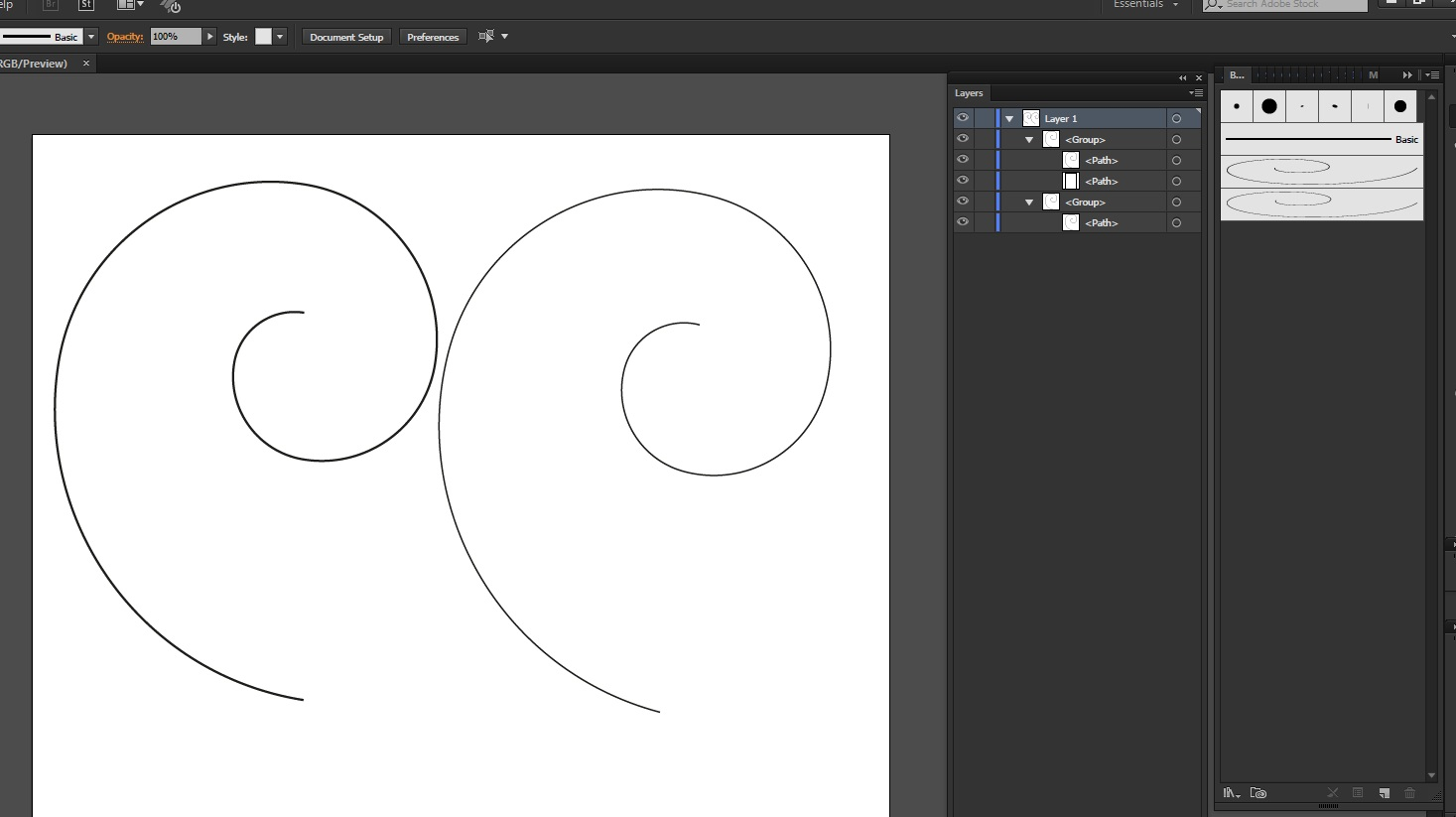Select the RGB/Preview document tab
The height and width of the screenshot is (817, 1456).
[x=35, y=64]
